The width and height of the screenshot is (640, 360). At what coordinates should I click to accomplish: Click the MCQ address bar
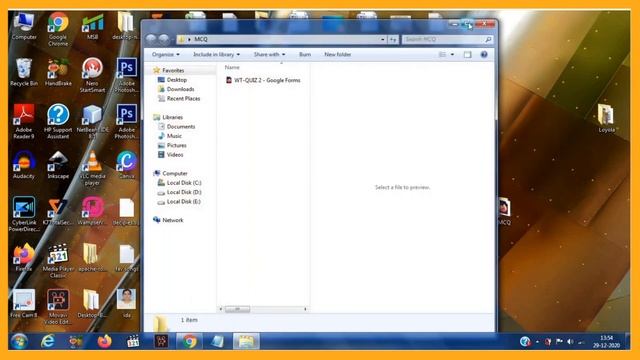click(x=282, y=39)
